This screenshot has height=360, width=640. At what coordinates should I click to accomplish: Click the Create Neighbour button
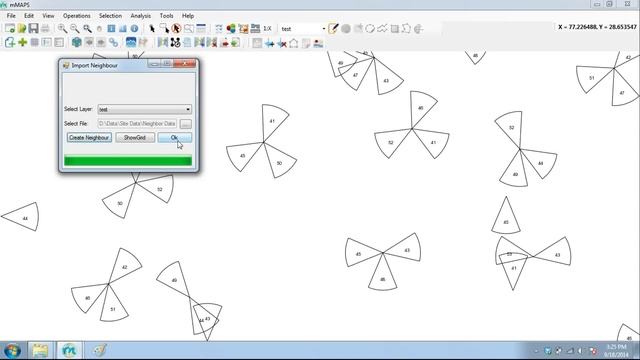[x=89, y=138]
